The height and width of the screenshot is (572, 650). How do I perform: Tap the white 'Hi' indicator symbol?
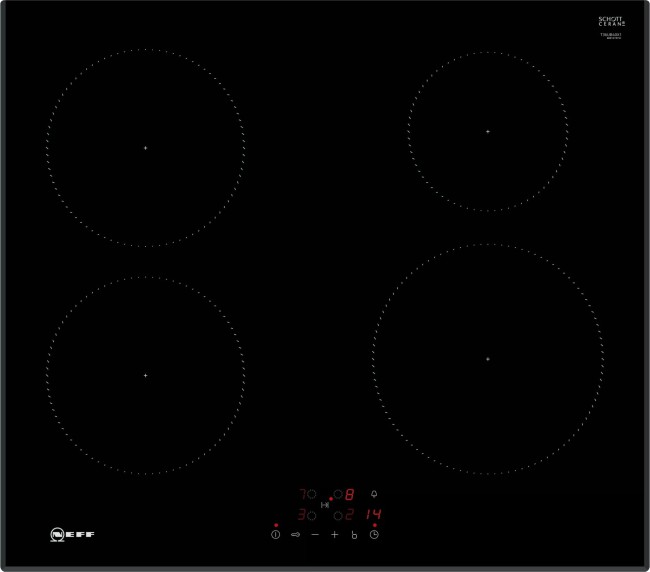point(325,505)
